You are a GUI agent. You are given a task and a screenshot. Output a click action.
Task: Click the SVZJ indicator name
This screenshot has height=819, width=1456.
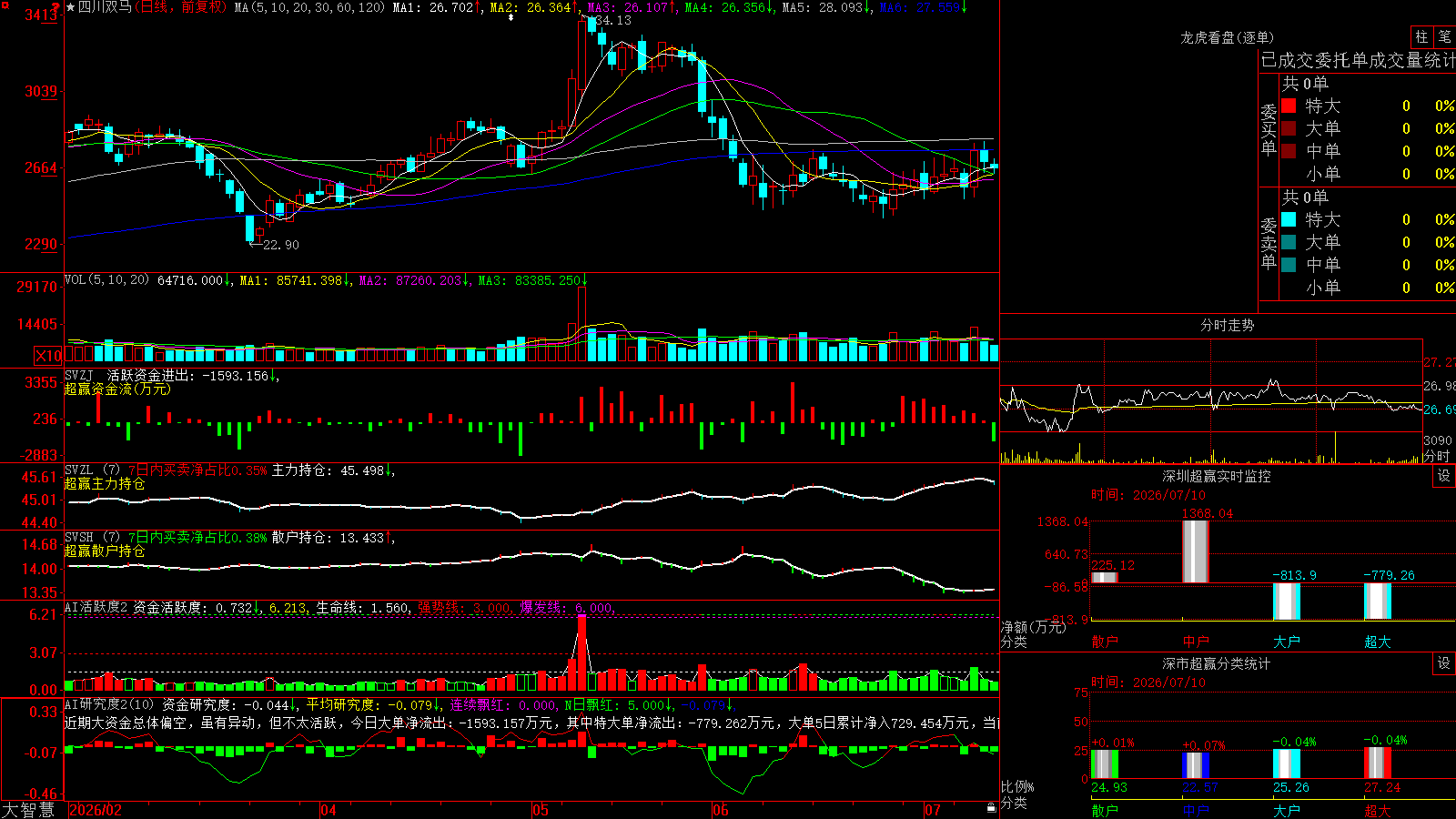(79, 375)
